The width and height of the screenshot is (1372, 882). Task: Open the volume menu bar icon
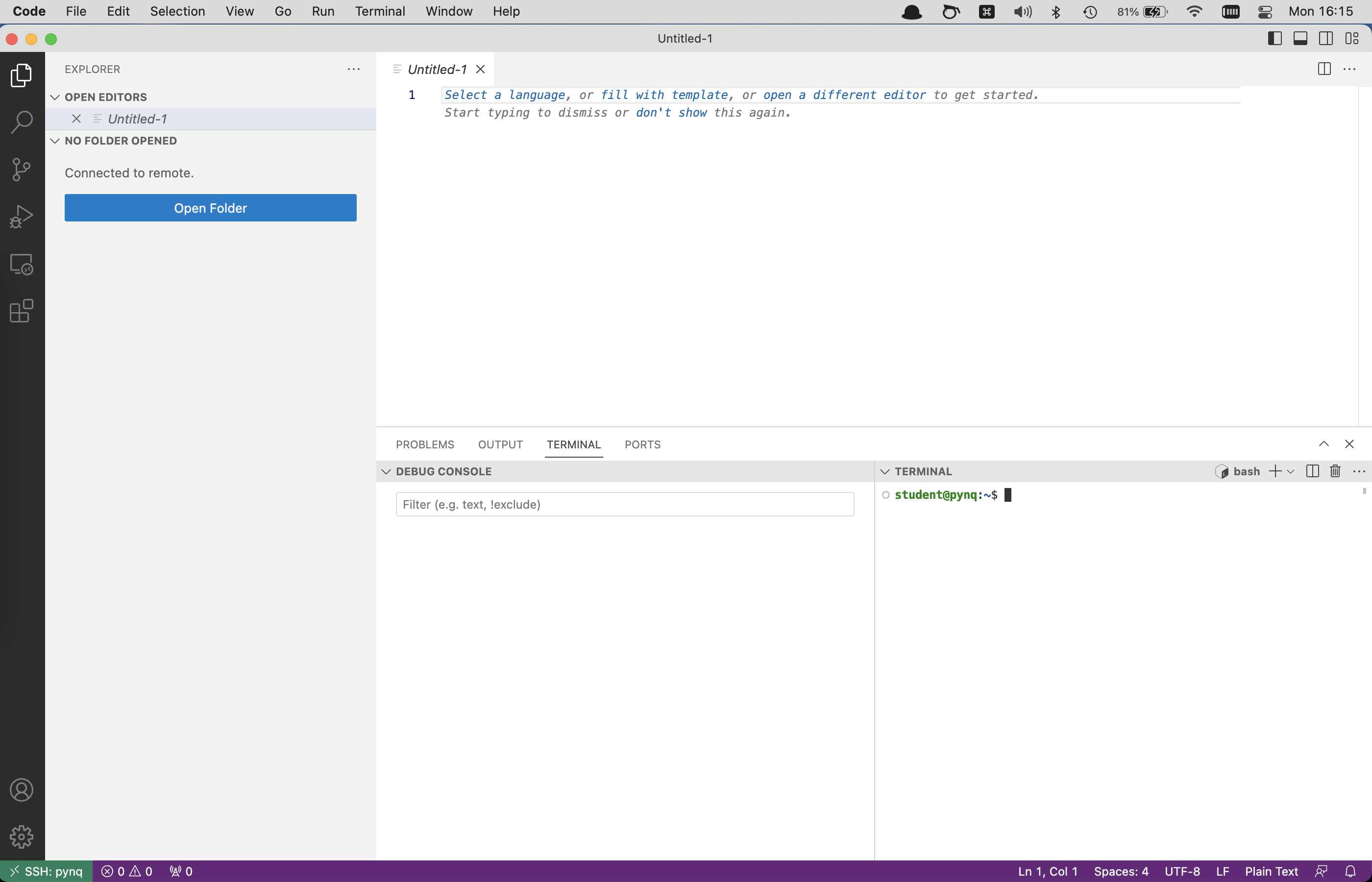(1022, 11)
